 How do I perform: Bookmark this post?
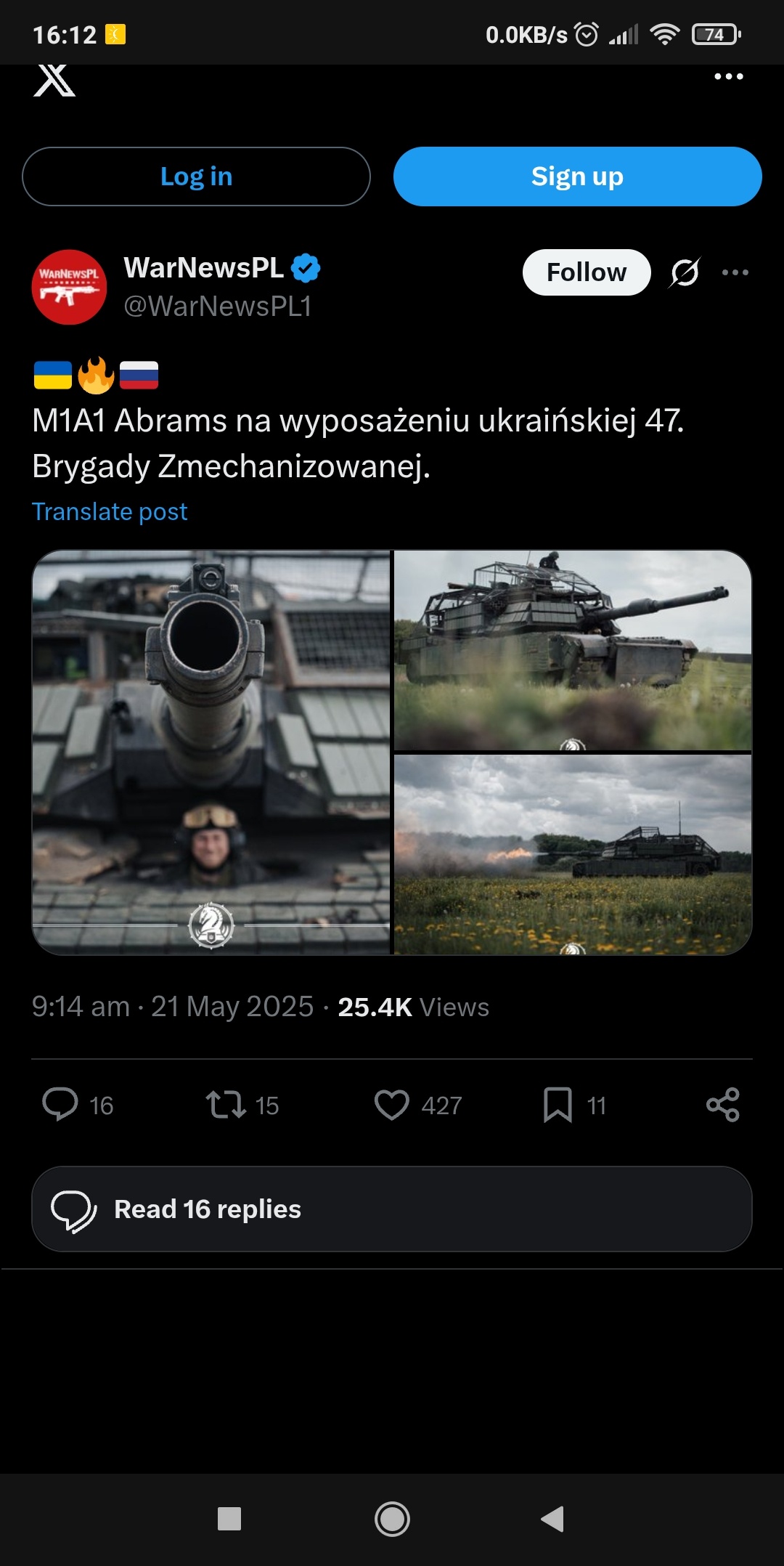pos(558,1105)
